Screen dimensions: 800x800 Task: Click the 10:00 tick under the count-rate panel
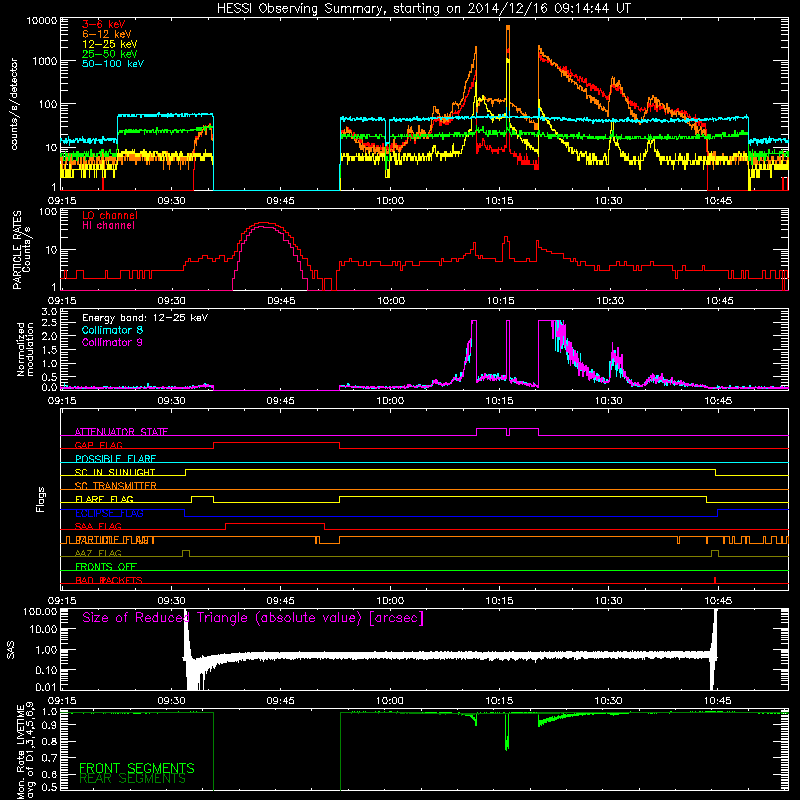390,201
